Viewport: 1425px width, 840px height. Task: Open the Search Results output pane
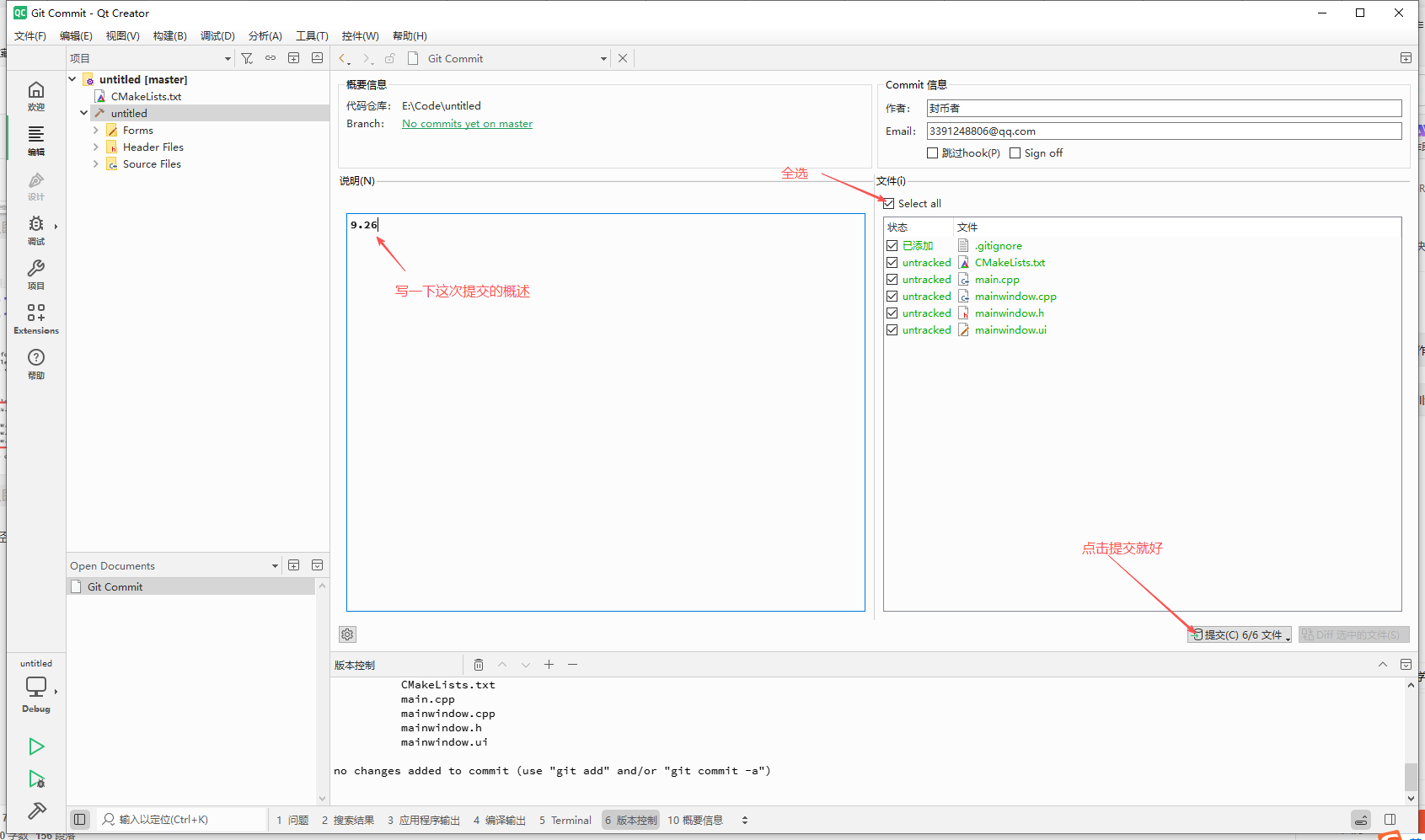(347, 820)
